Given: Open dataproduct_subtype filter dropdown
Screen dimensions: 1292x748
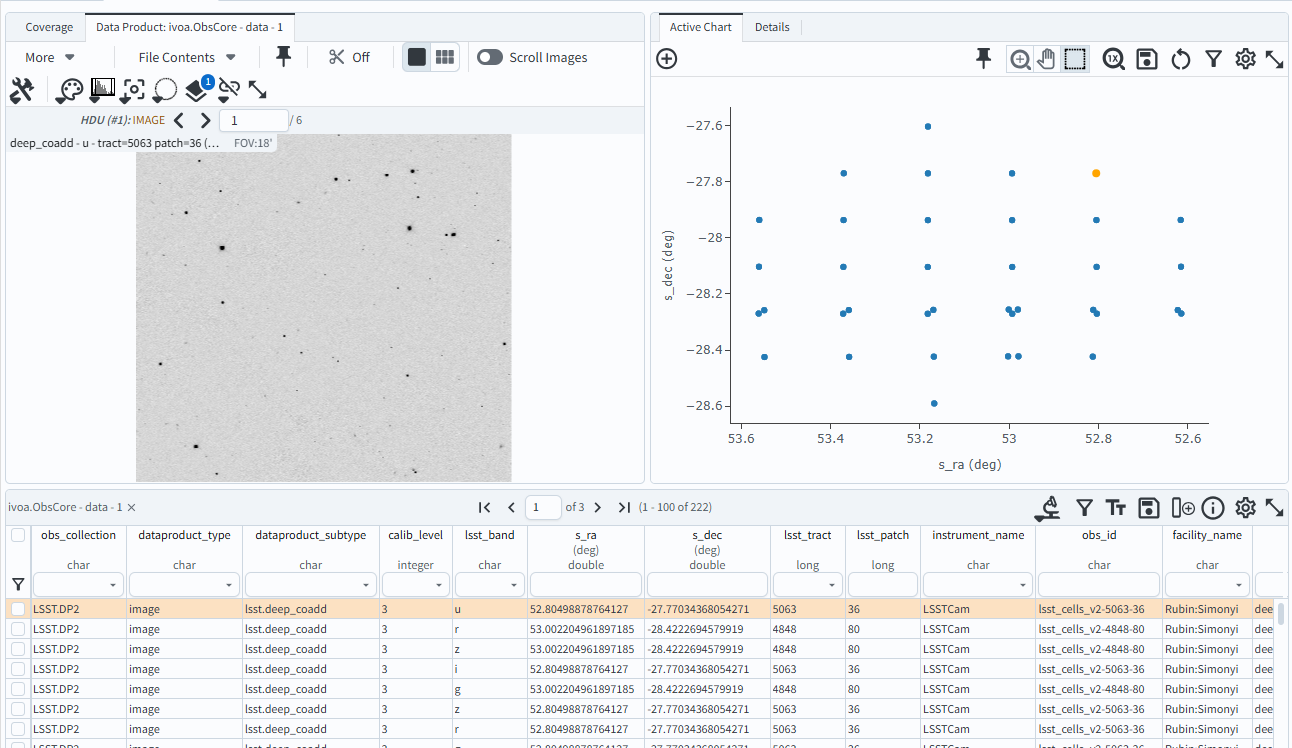Looking at the screenshot, I should (x=365, y=584).
